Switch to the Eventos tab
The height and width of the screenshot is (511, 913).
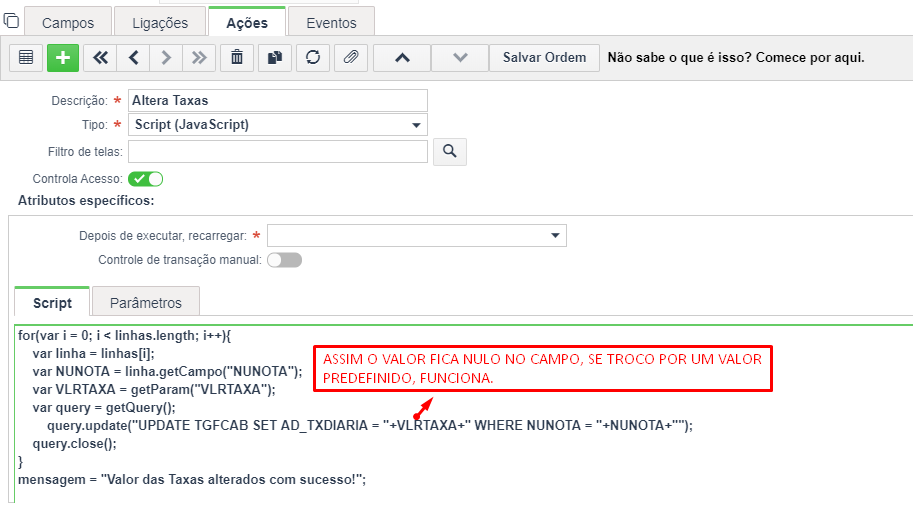tap(332, 22)
